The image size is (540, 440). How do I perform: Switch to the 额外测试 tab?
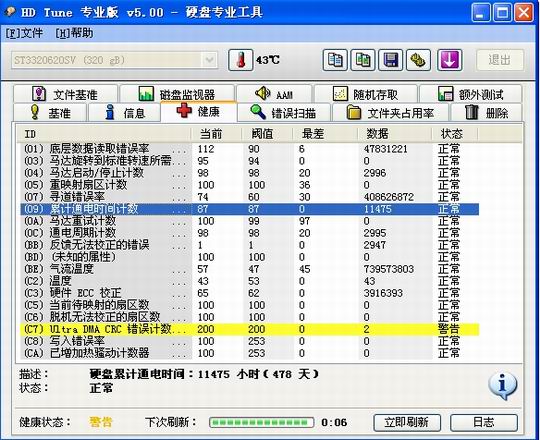(x=471, y=94)
